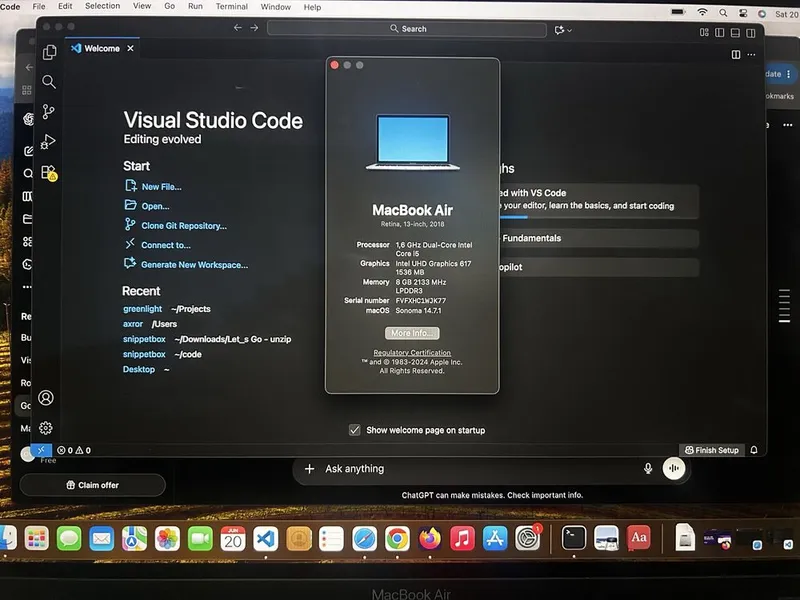Open the Run menu
The height and width of the screenshot is (600, 800).
tap(195, 6)
